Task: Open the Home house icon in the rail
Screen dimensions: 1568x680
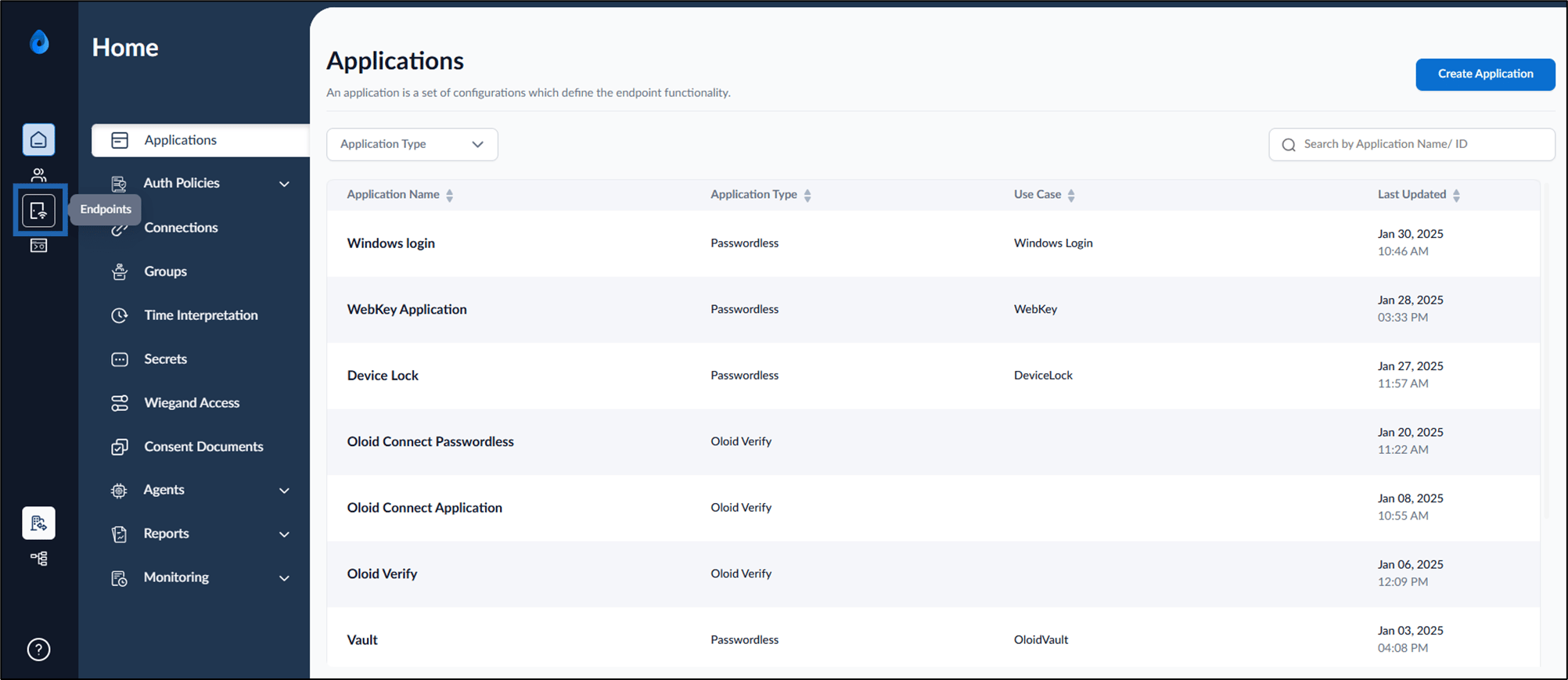Action: click(x=38, y=140)
